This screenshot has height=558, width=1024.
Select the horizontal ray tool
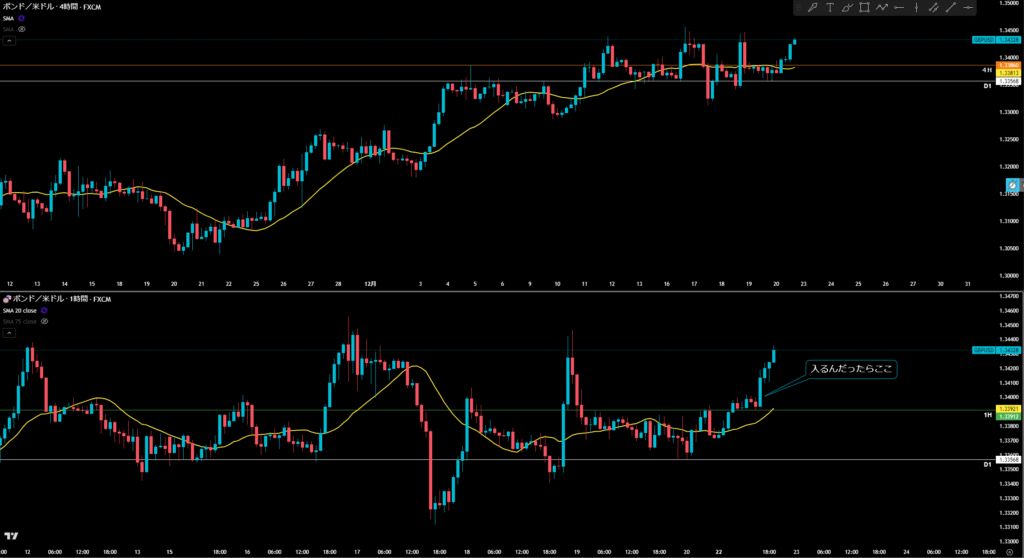pos(899,8)
